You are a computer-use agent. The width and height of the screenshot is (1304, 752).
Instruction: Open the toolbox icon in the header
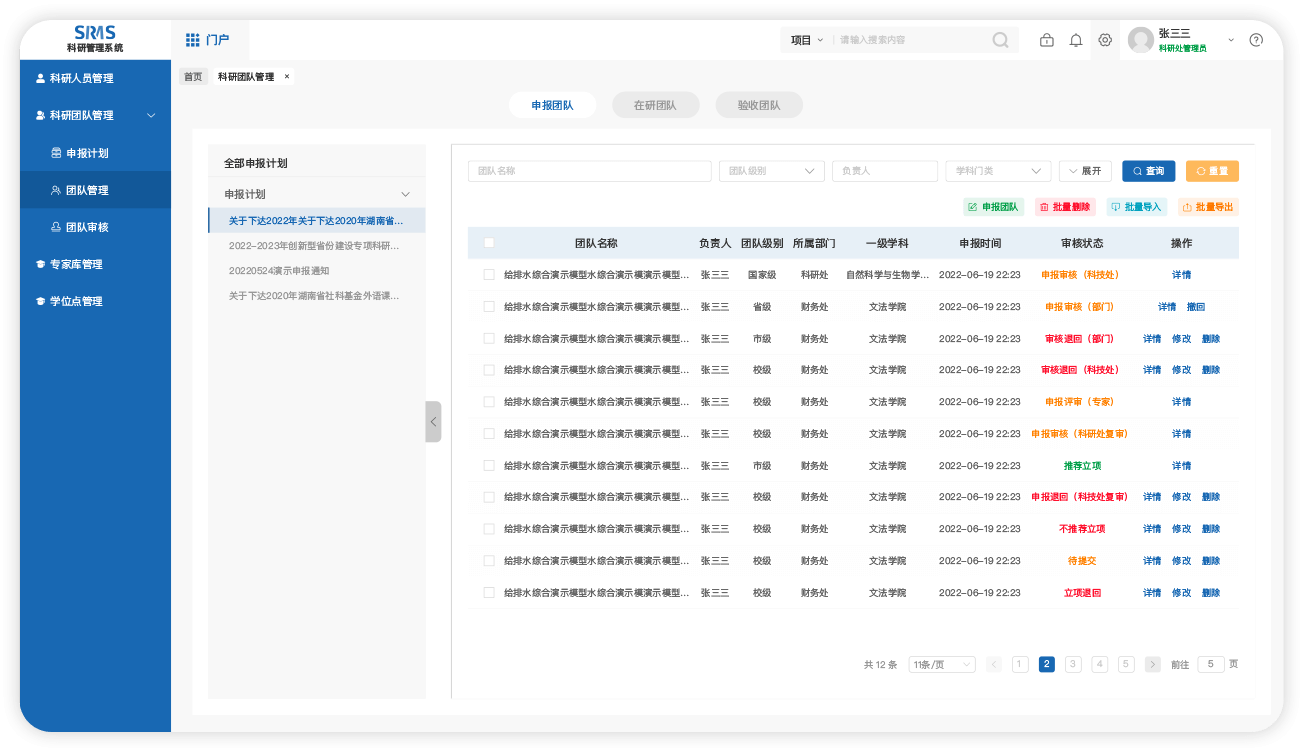(1046, 40)
